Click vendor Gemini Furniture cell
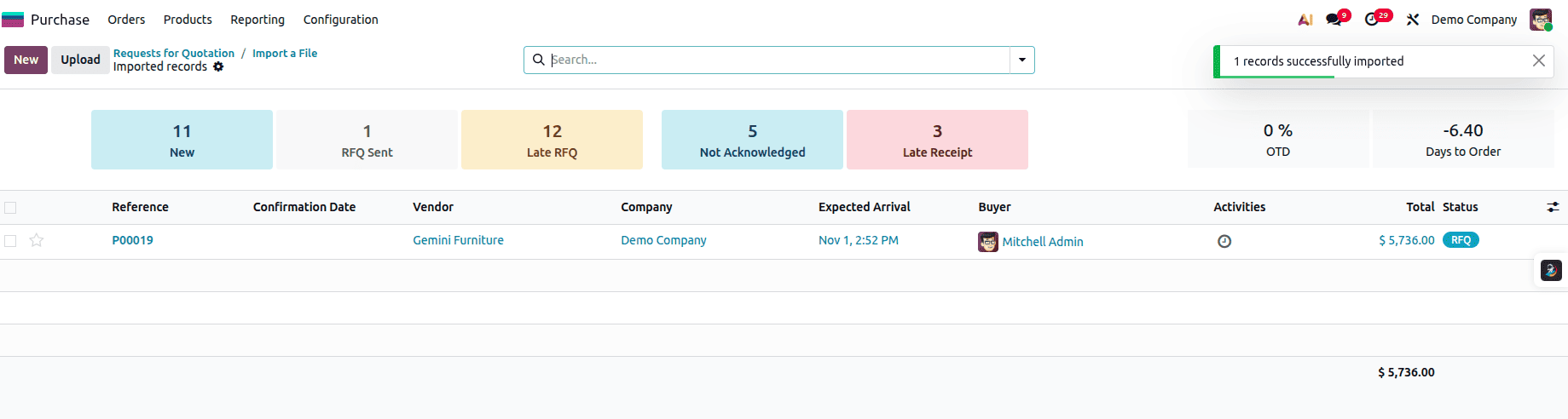Viewport: 1568px width, 419px height. tap(458, 240)
